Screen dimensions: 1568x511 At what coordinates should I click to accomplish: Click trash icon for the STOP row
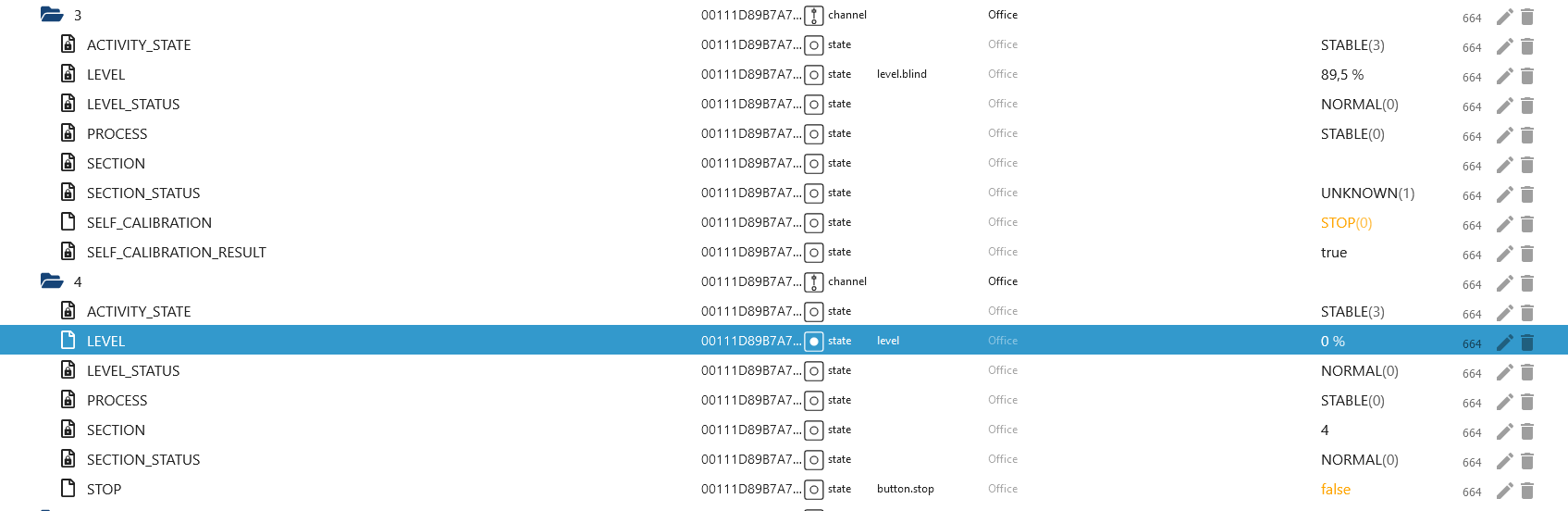(x=1527, y=491)
